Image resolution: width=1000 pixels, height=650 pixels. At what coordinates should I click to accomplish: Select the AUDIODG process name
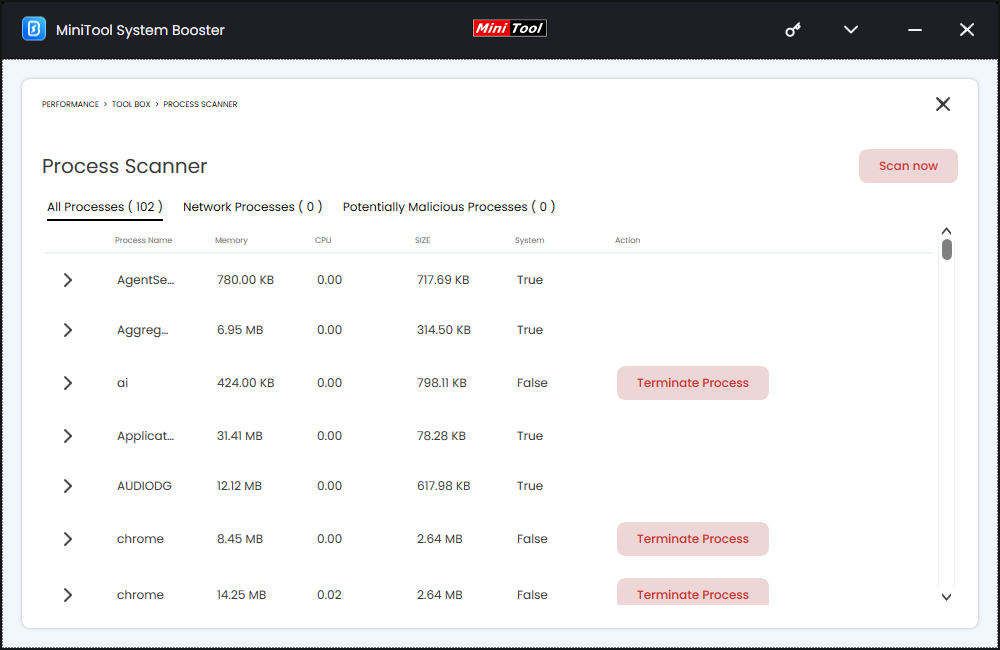coord(144,486)
